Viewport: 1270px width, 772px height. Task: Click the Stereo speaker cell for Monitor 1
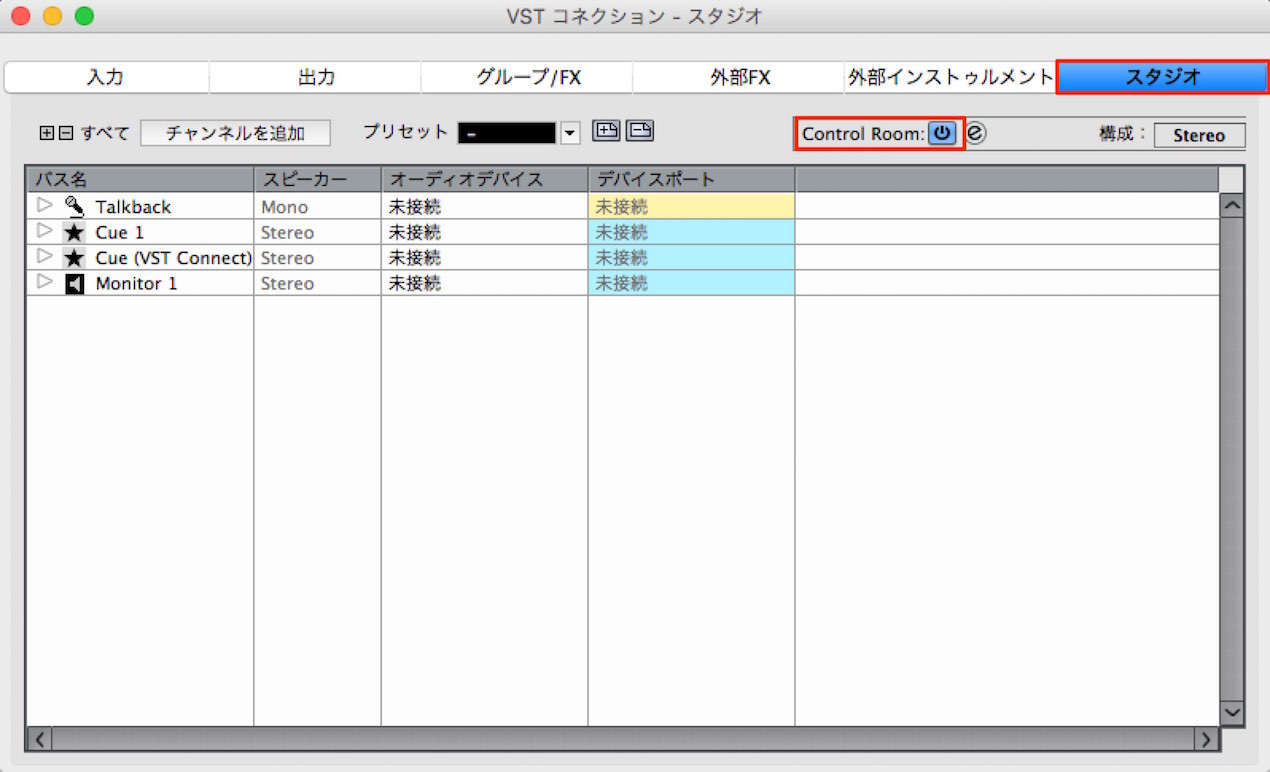317,284
